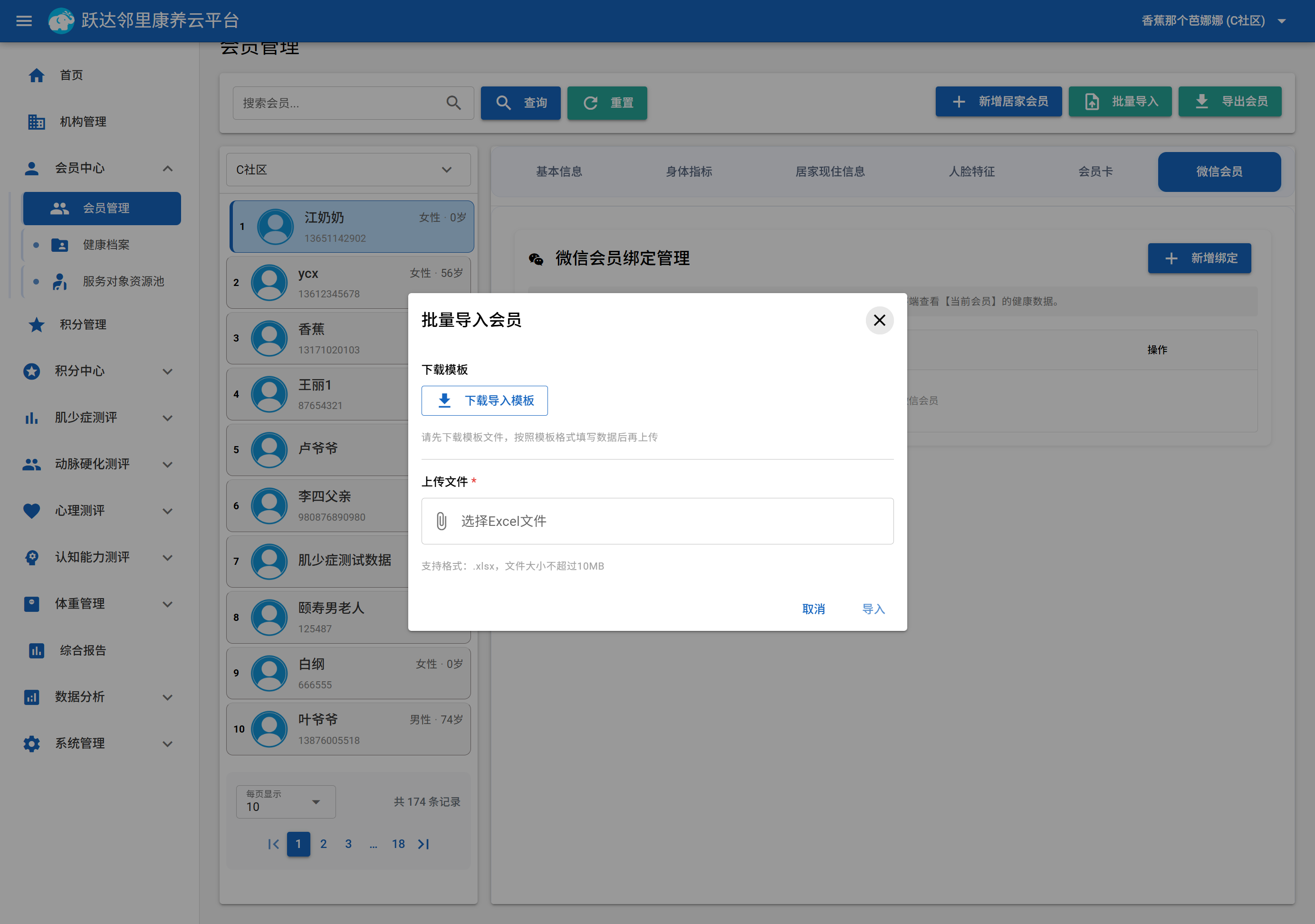Click the 查询 search button
The height and width of the screenshot is (924, 1315).
(x=520, y=103)
